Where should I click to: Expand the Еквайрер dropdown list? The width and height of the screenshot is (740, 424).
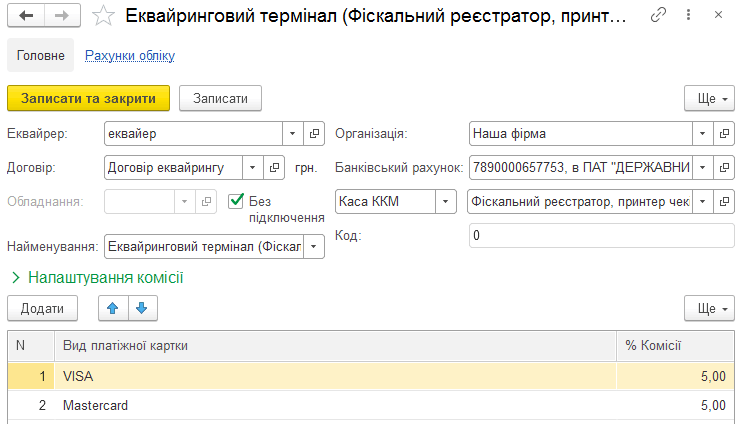293,134
